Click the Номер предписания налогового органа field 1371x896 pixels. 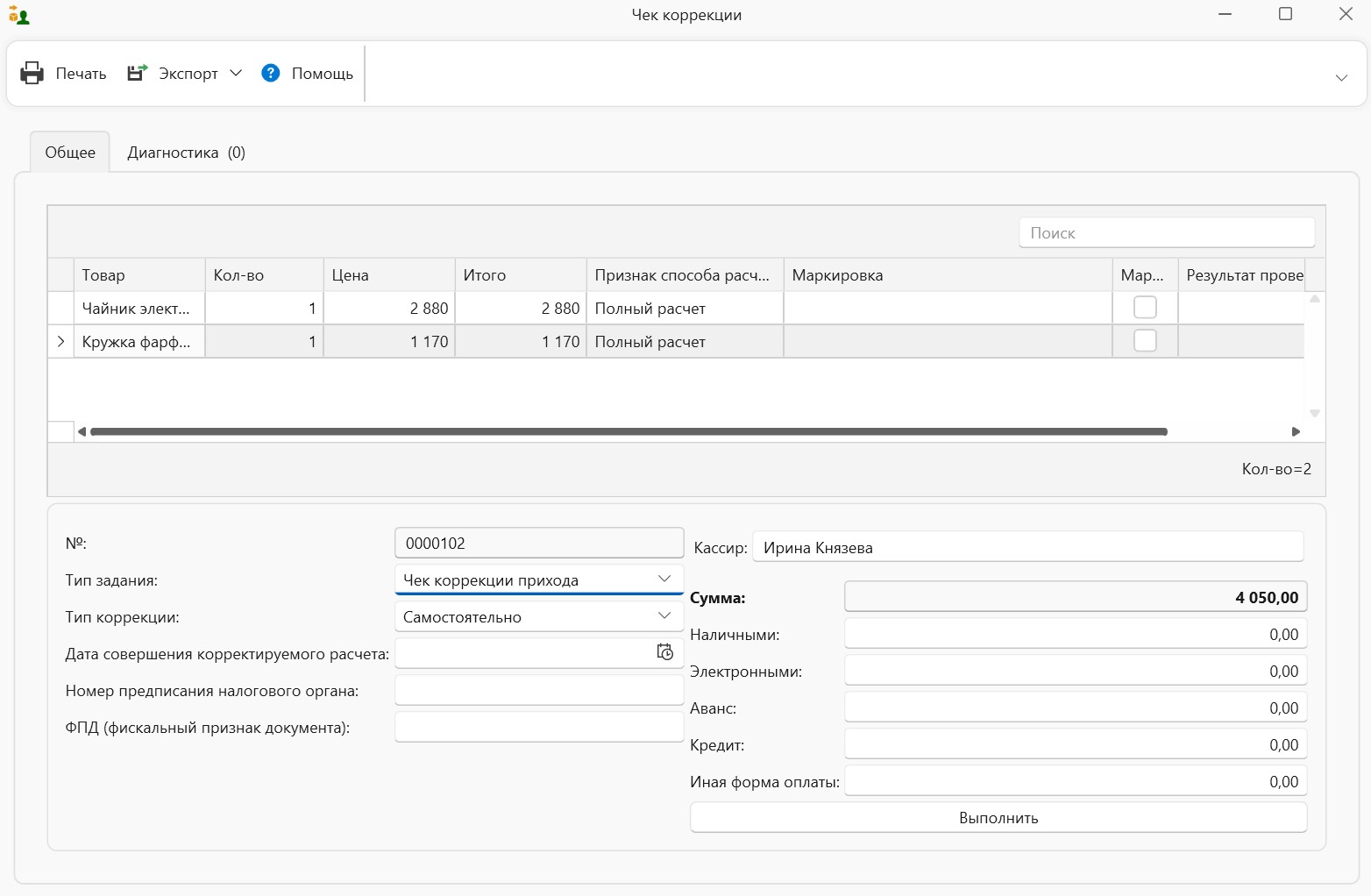tap(539, 690)
